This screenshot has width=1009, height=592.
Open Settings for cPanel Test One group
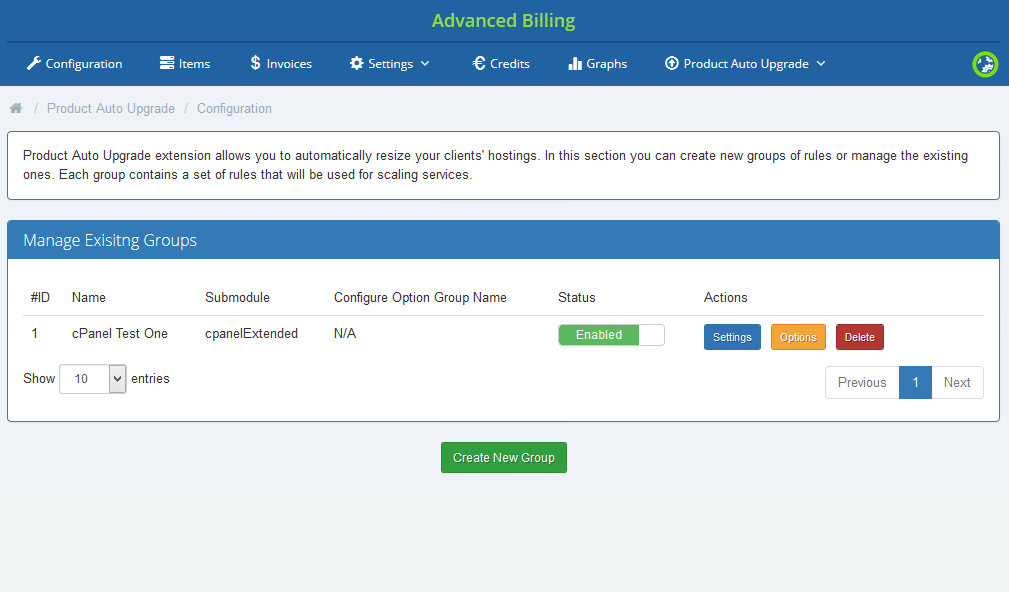point(732,337)
